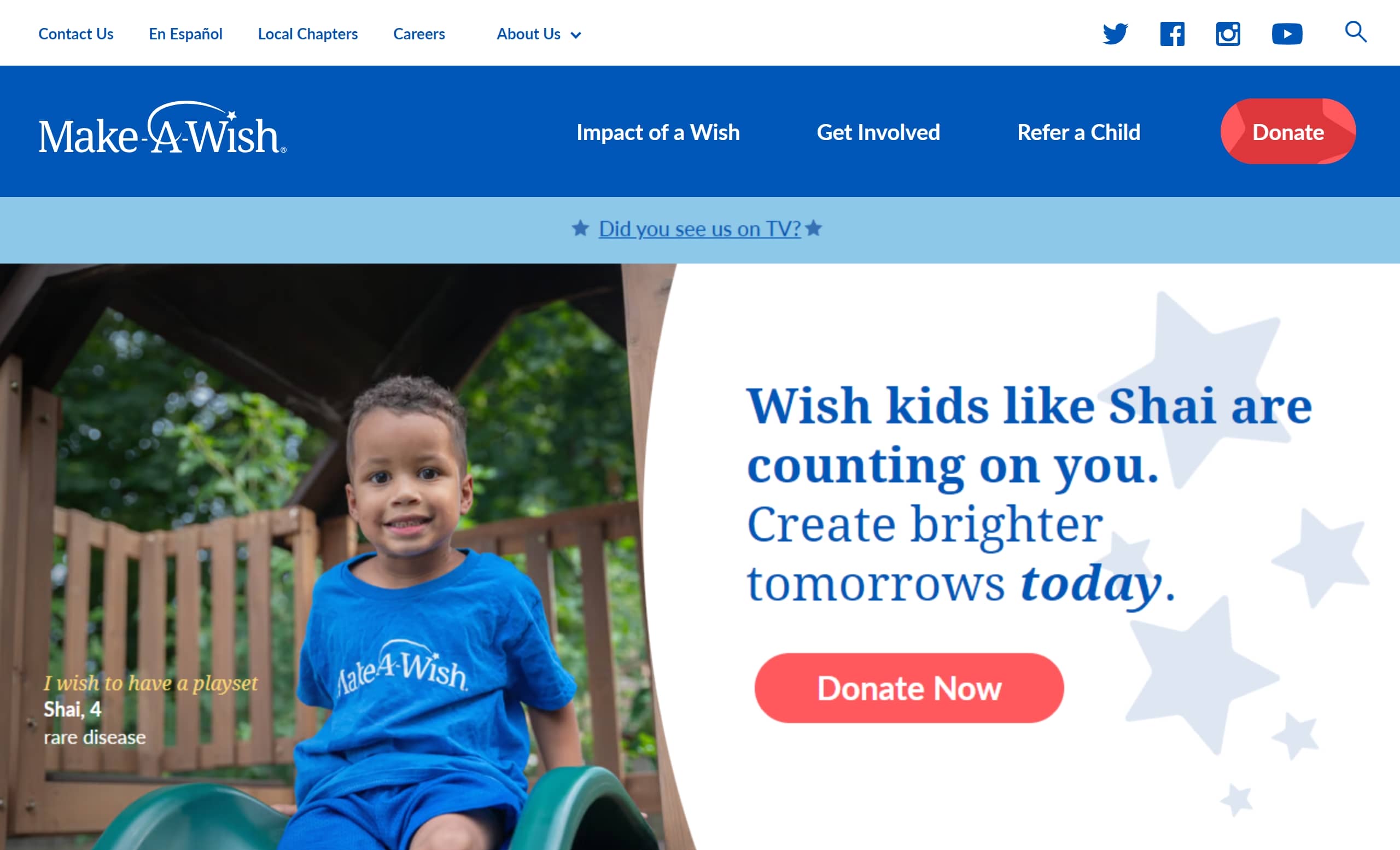Expand the About Us dropdown chevron

coord(575,35)
